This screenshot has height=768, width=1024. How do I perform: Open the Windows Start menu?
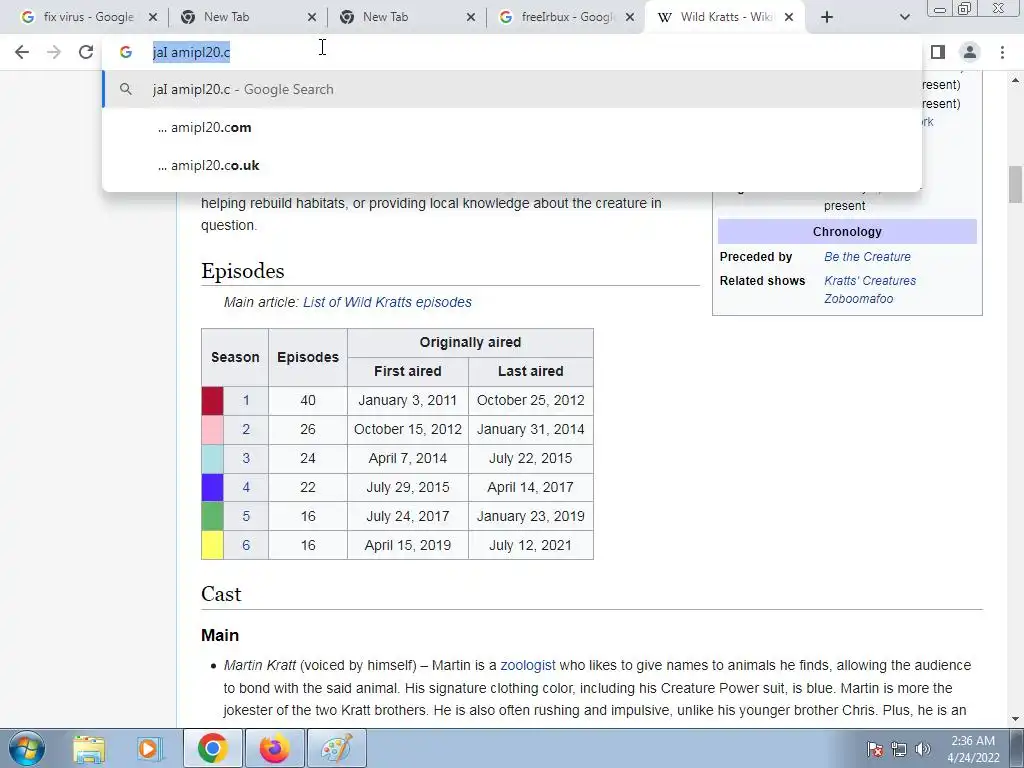[27, 748]
